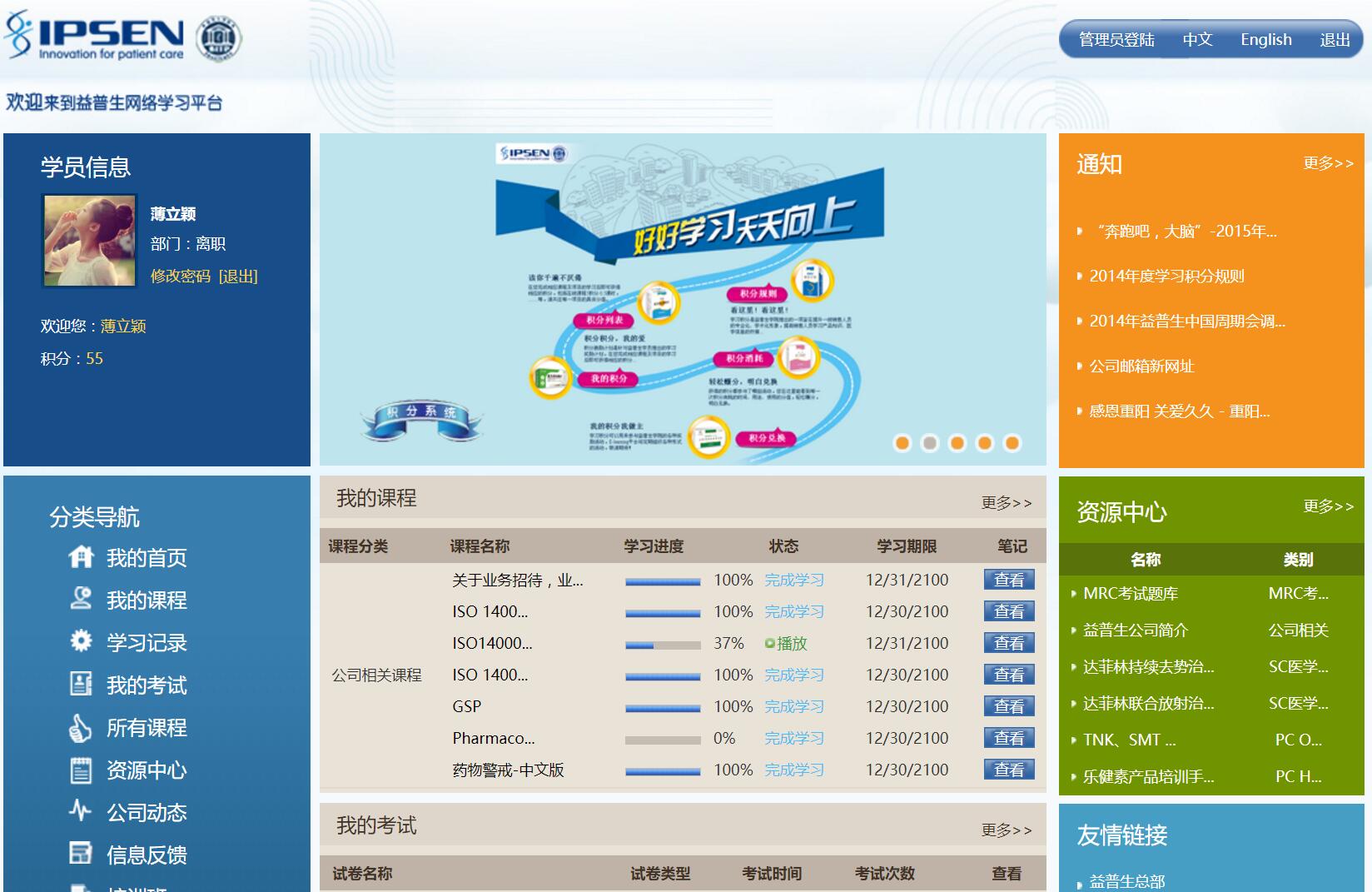1372x892 pixels.
Task: Click user name 薄立颖 after 欢迎您
Action: pos(123,326)
